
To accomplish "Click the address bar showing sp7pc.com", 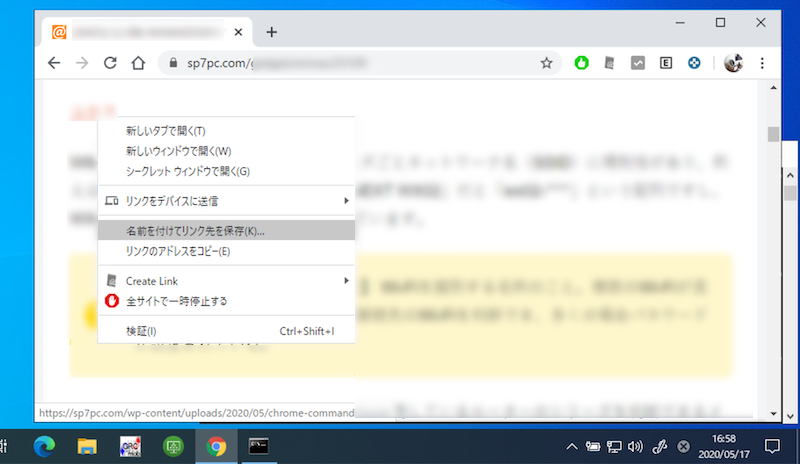I will [350, 63].
